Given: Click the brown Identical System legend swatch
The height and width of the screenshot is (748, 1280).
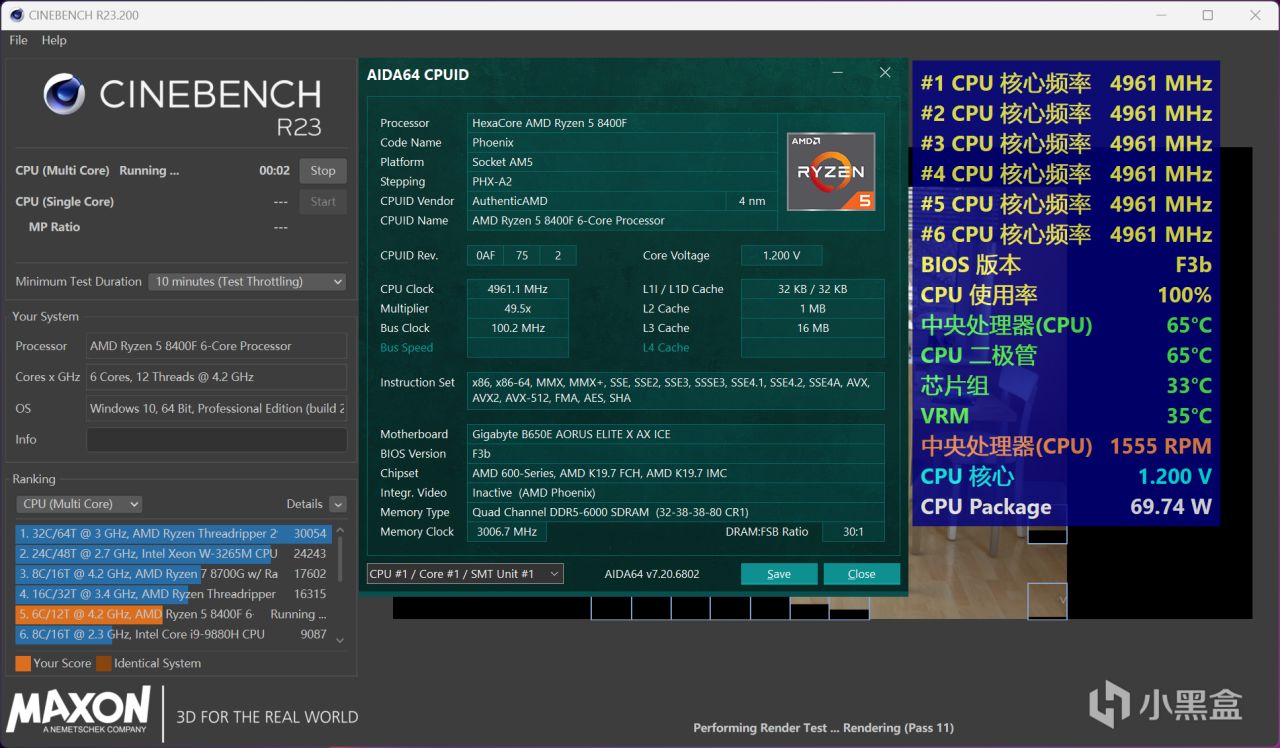Looking at the screenshot, I should coord(104,663).
